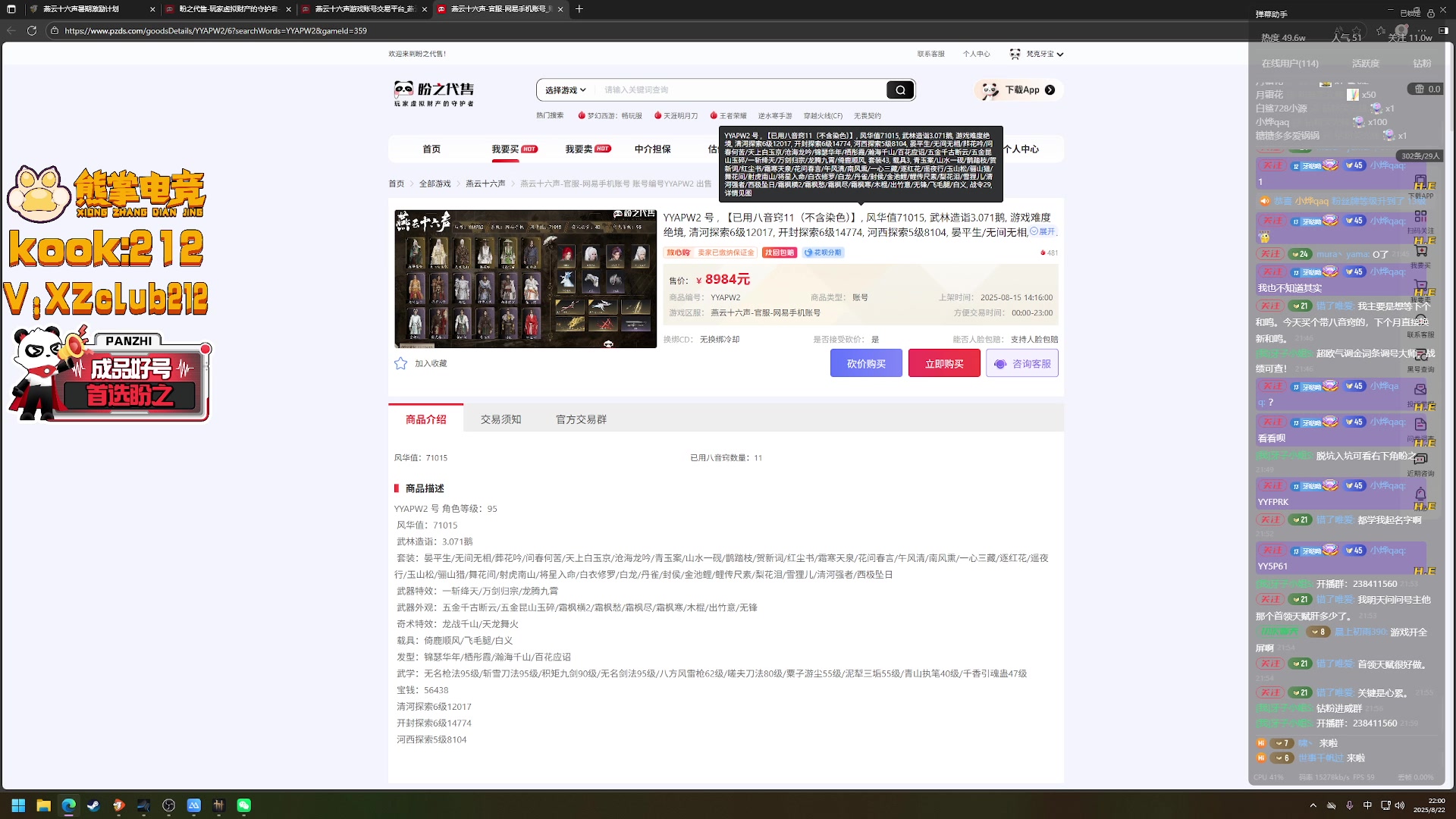Viewport: 1456px width, 819px height.
Task: Click the star 加入收藏 favorite icon
Action: pyautogui.click(x=401, y=363)
